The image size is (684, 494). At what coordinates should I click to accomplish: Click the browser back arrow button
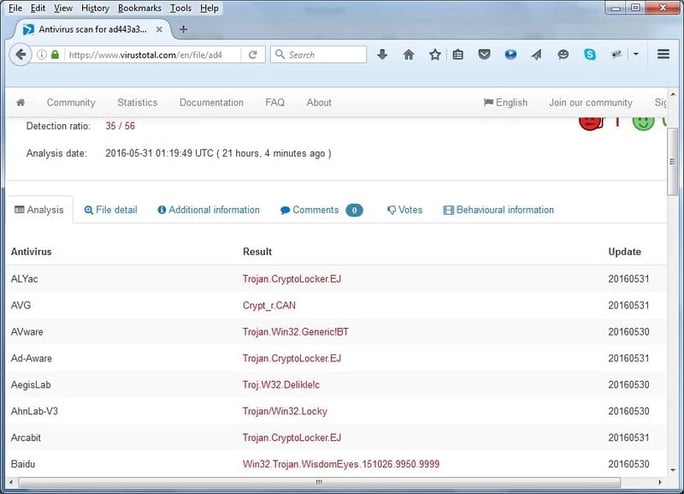20,55
